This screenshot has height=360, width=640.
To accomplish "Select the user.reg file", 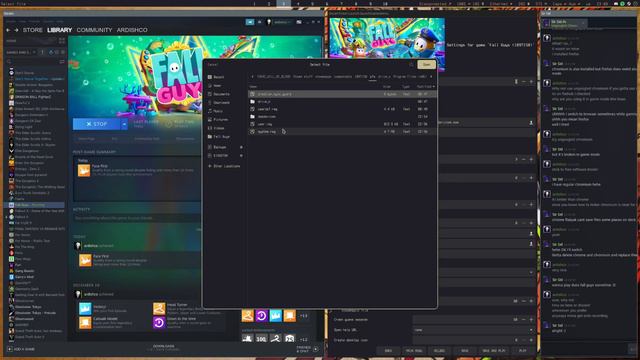I will pyautogui.click(x=342, y=124).
